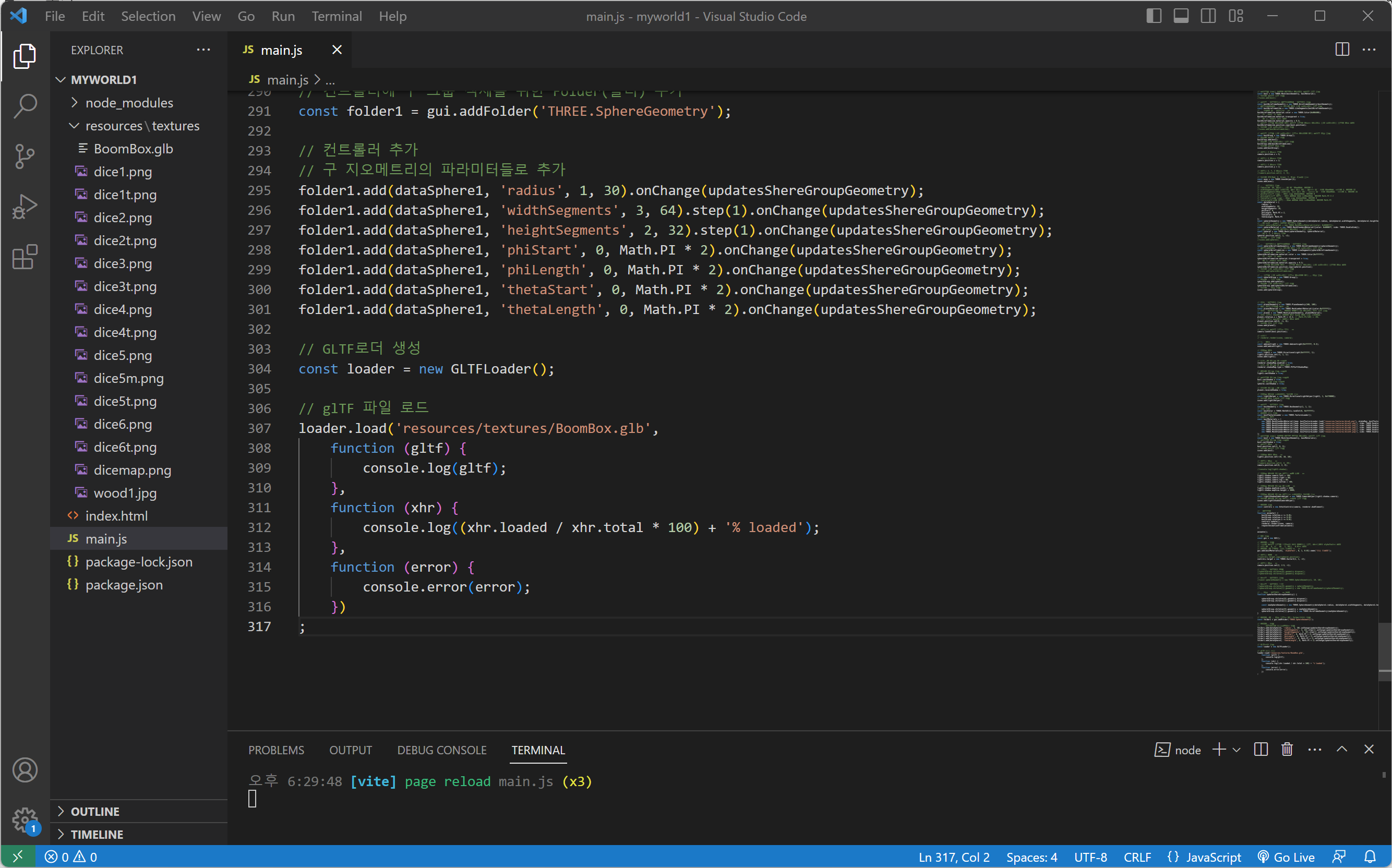Open the Extensions view
This screenshot has height=868, width=1392.
25,257
